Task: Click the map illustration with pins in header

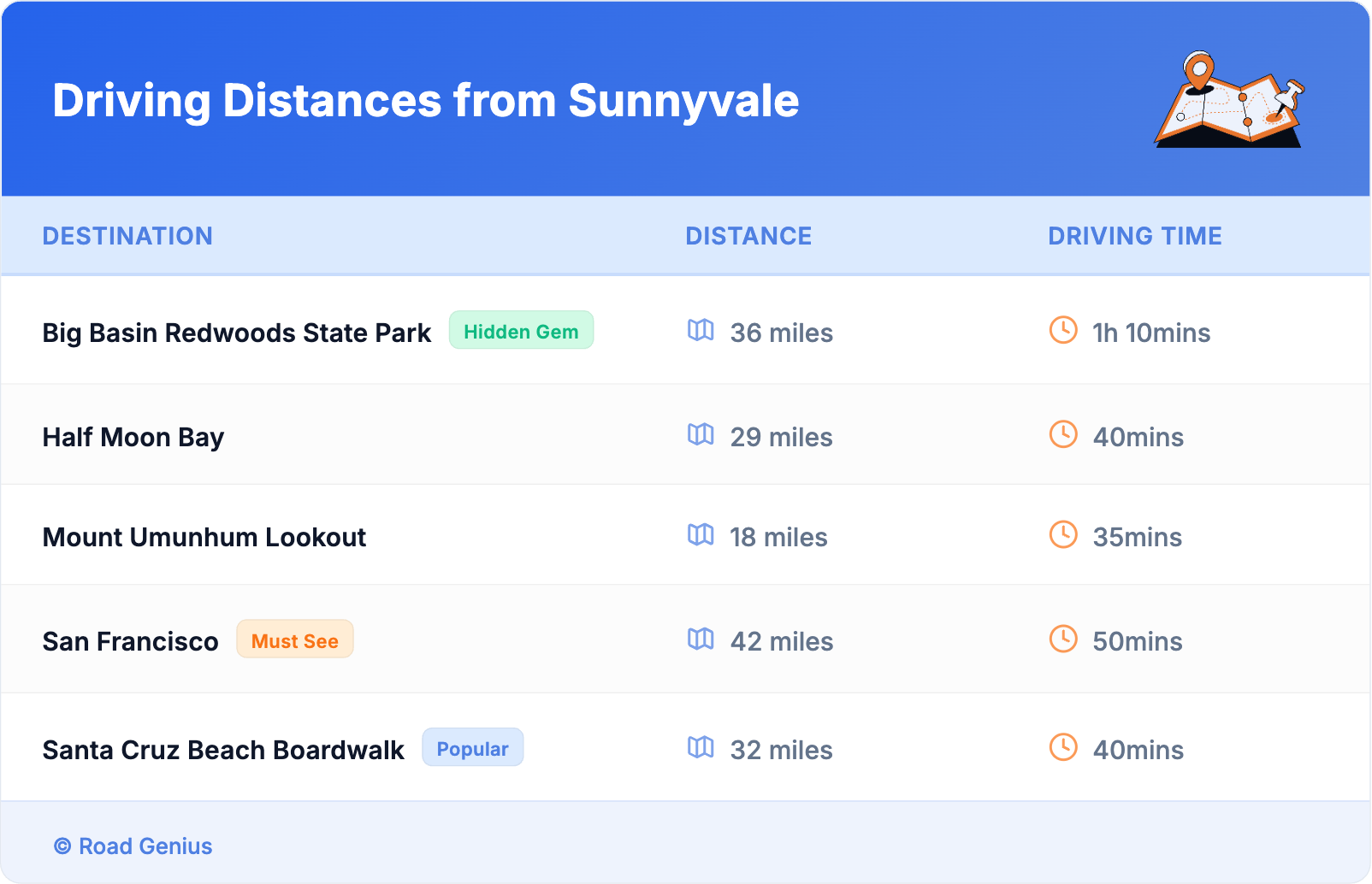Action: [x=1229, y=100]
